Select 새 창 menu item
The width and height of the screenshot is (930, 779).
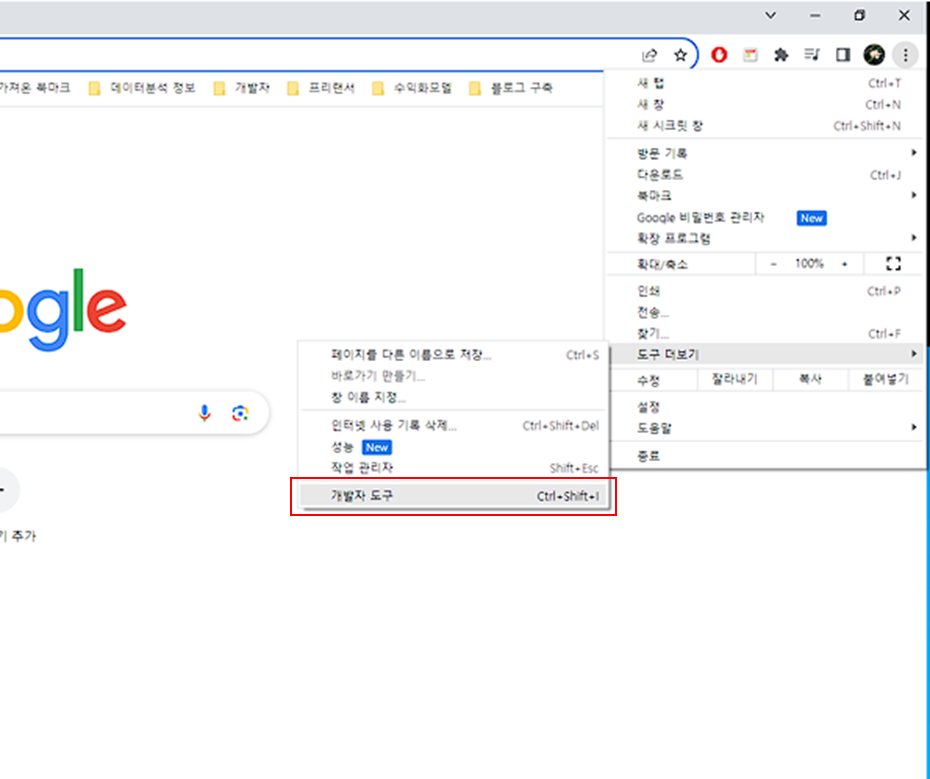(x=766, y=104)
